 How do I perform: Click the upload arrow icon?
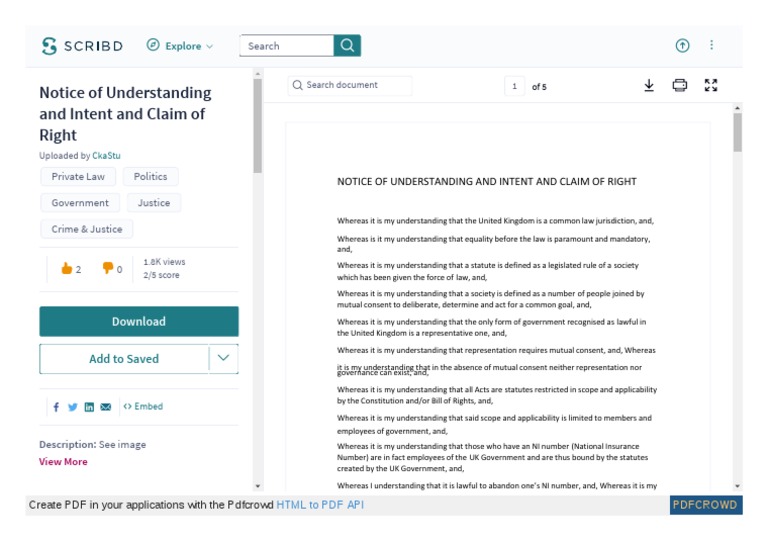682,46
